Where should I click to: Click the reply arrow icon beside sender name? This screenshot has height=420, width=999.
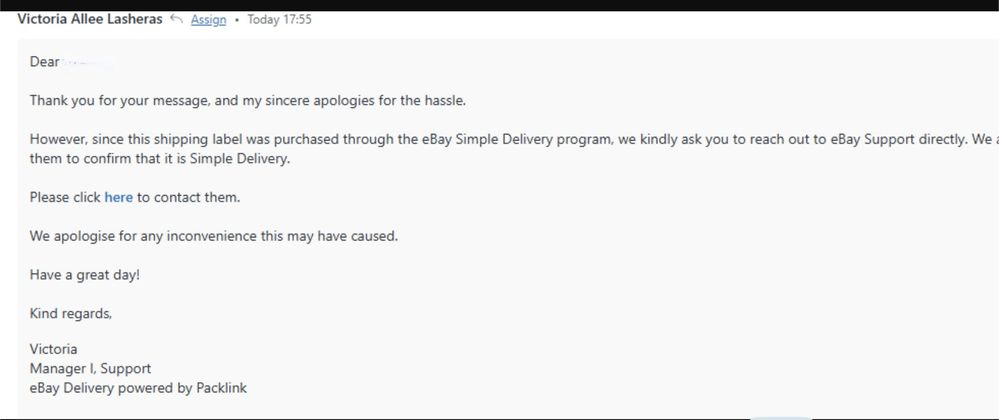click(x=177, y=19)
